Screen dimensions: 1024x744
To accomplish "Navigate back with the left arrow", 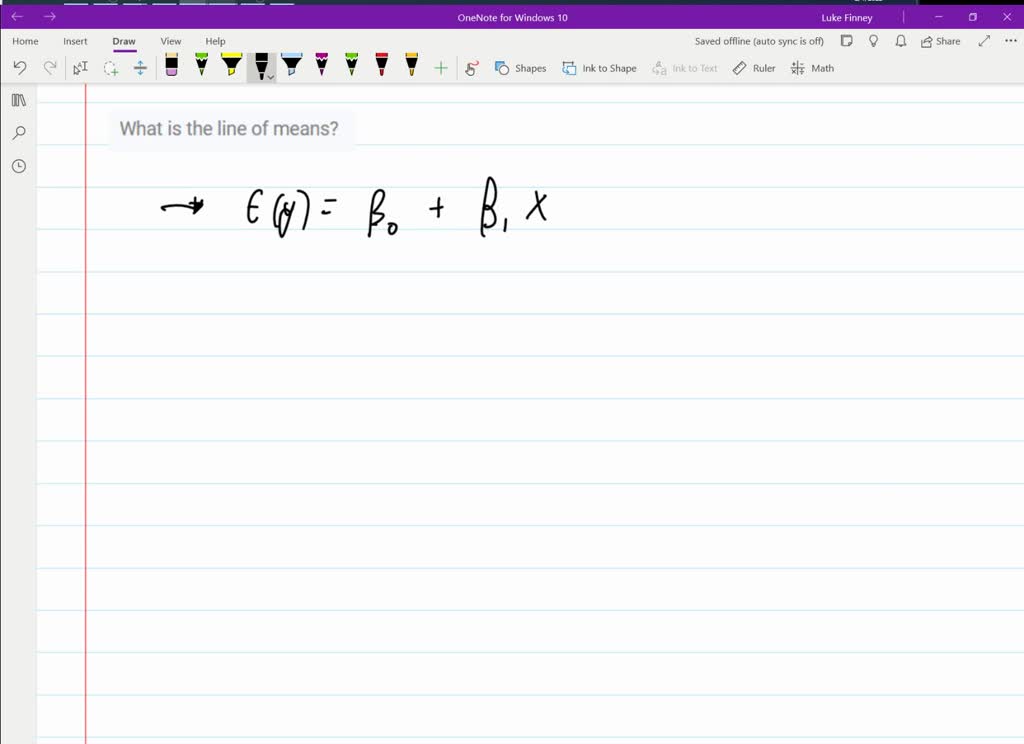I will [17, 17].
